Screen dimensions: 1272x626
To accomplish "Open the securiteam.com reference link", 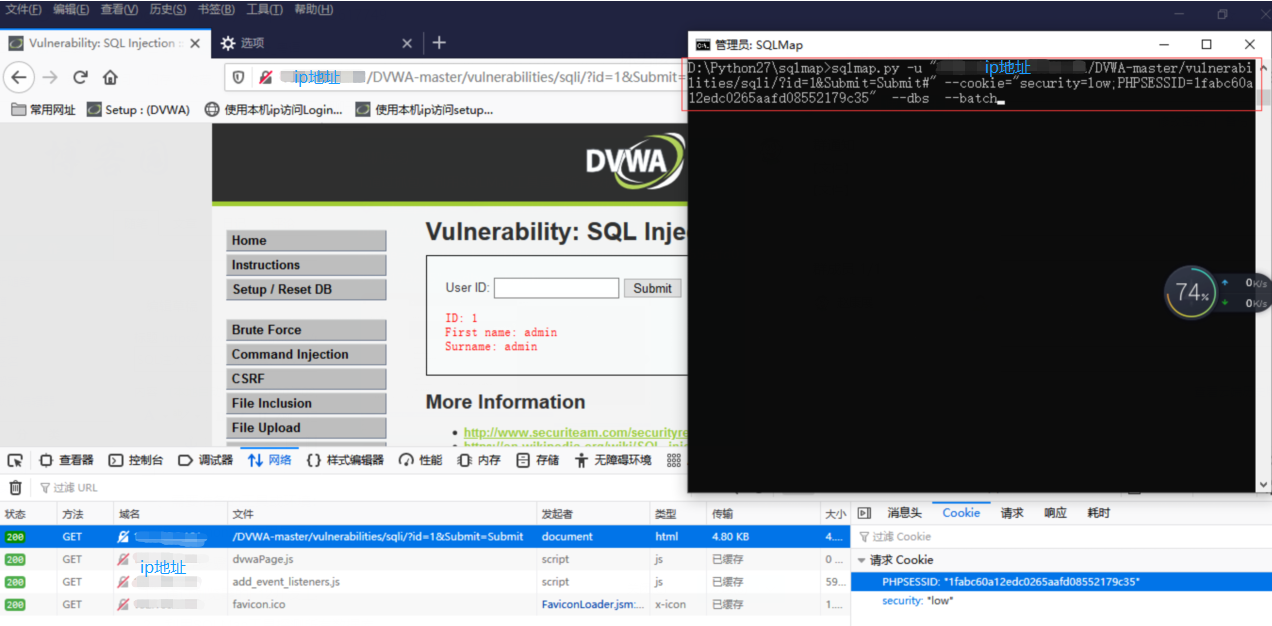I will 575,433.
